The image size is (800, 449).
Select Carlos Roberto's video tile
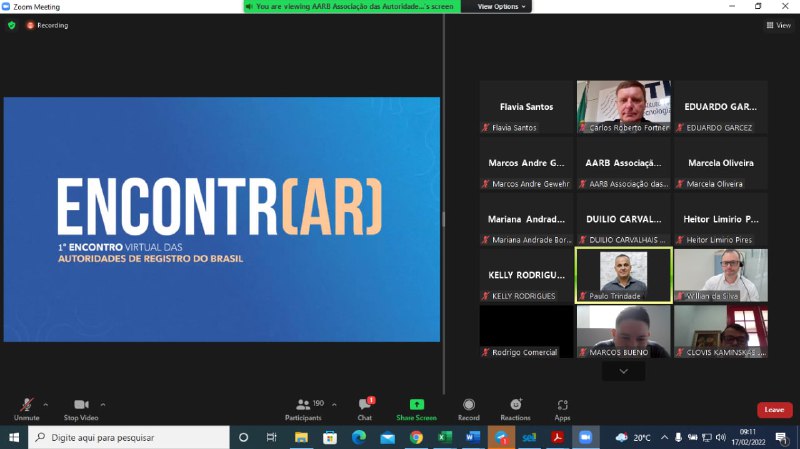623,106
